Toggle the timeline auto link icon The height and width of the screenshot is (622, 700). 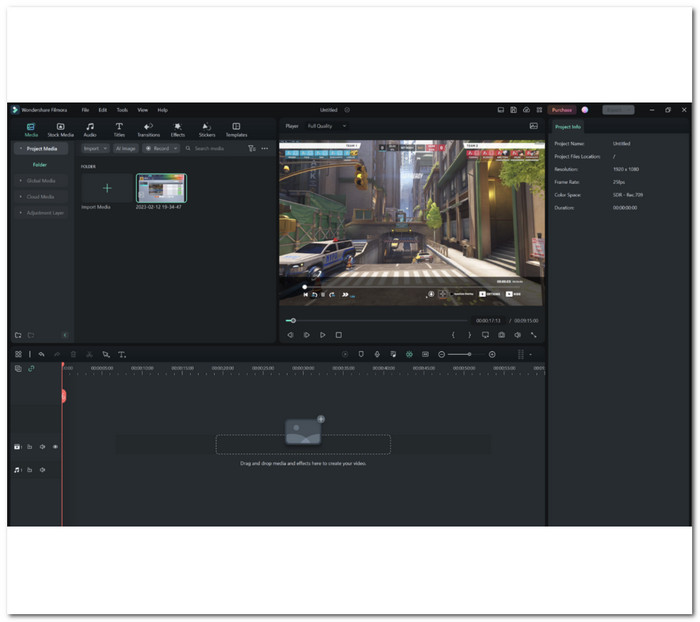click(x=31, y=368)
